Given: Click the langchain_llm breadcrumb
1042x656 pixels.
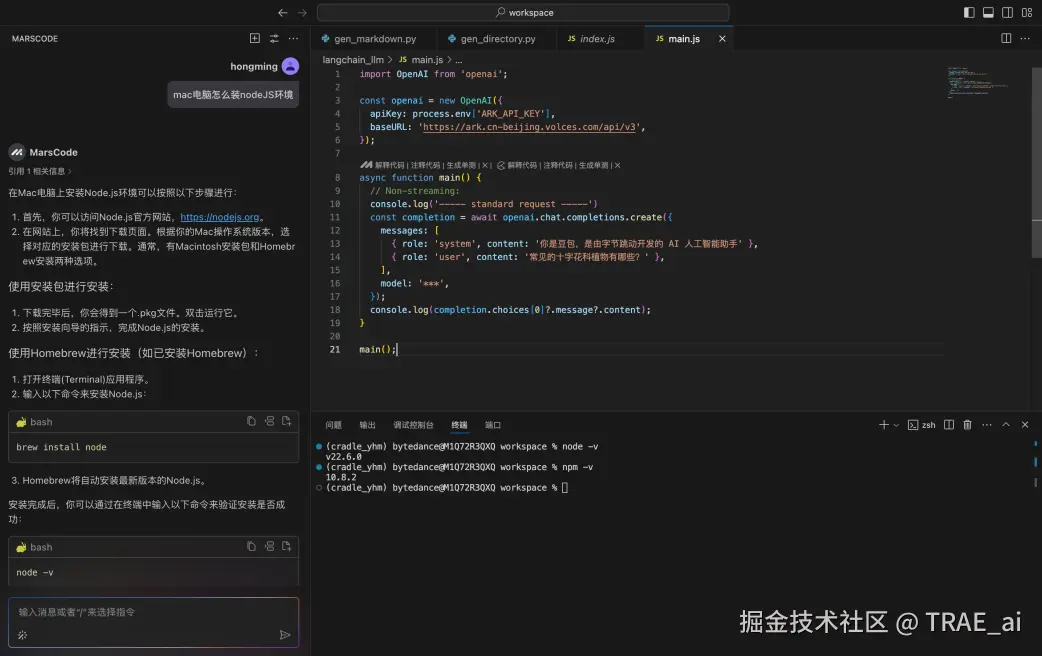Looking at the screenshot, I should 353,60.
